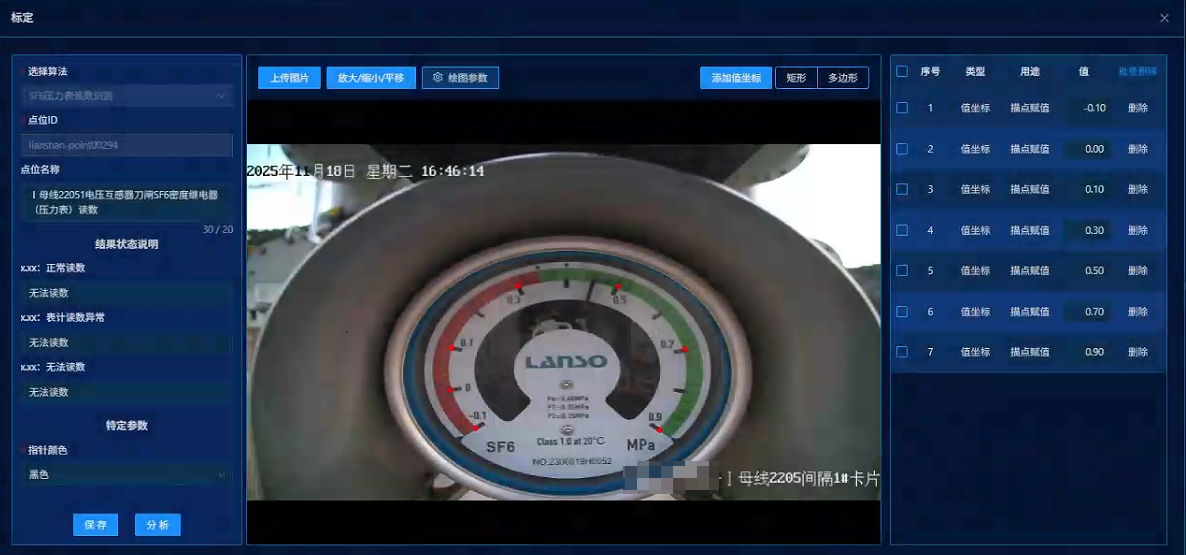Select the header select-all checkbox
Screen dimensions: 1186x555
point(902,72)
